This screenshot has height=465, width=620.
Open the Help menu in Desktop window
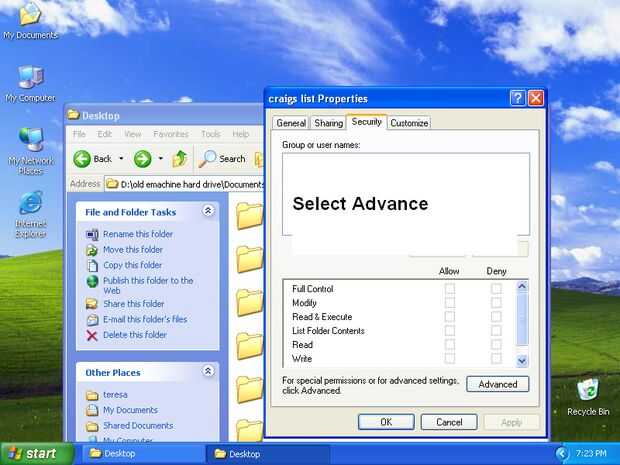240,134
